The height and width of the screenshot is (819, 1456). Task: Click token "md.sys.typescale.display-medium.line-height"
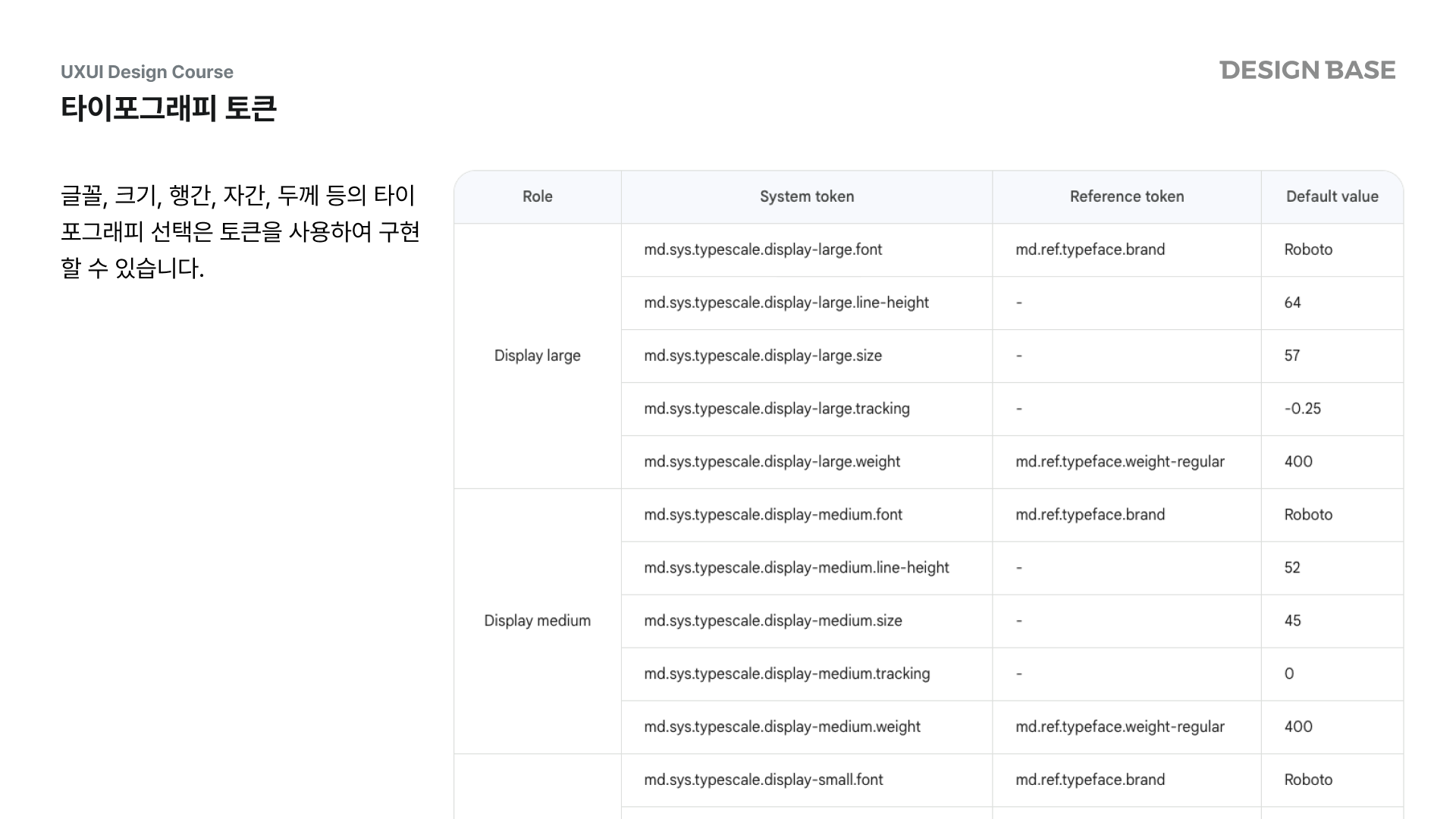point(796,568)
